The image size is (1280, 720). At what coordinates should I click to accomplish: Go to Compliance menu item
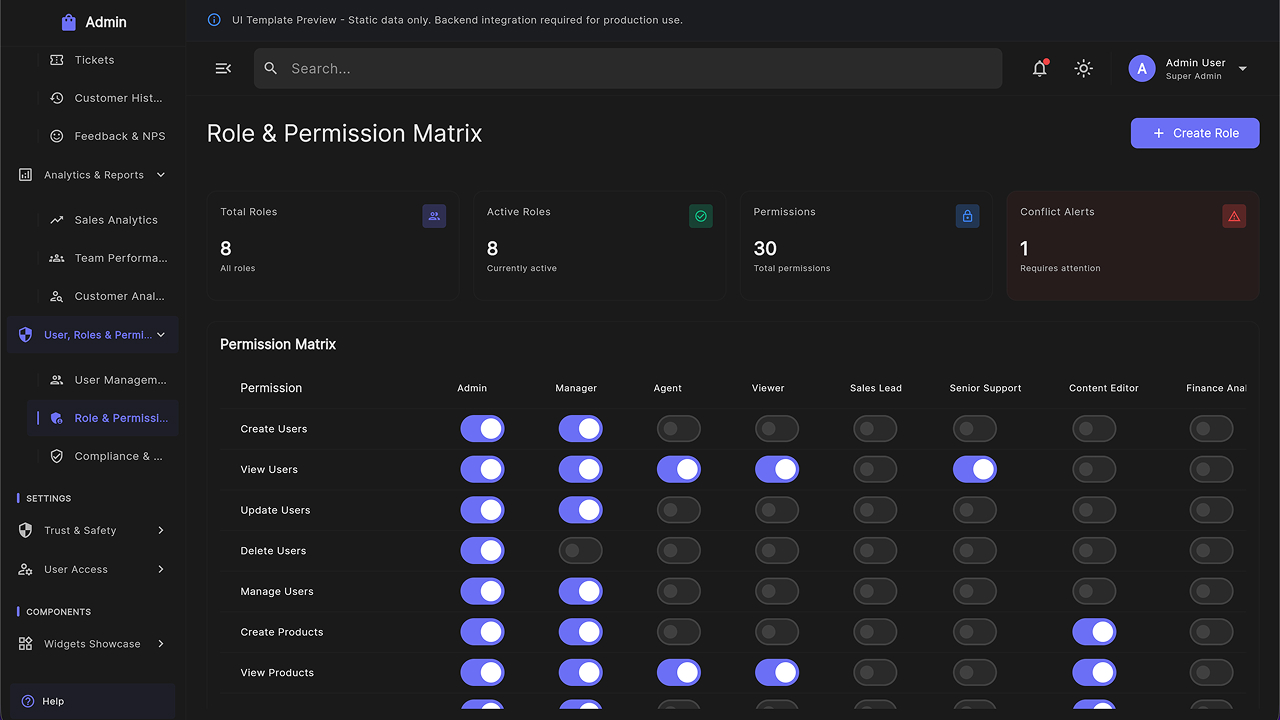(104, 456)
